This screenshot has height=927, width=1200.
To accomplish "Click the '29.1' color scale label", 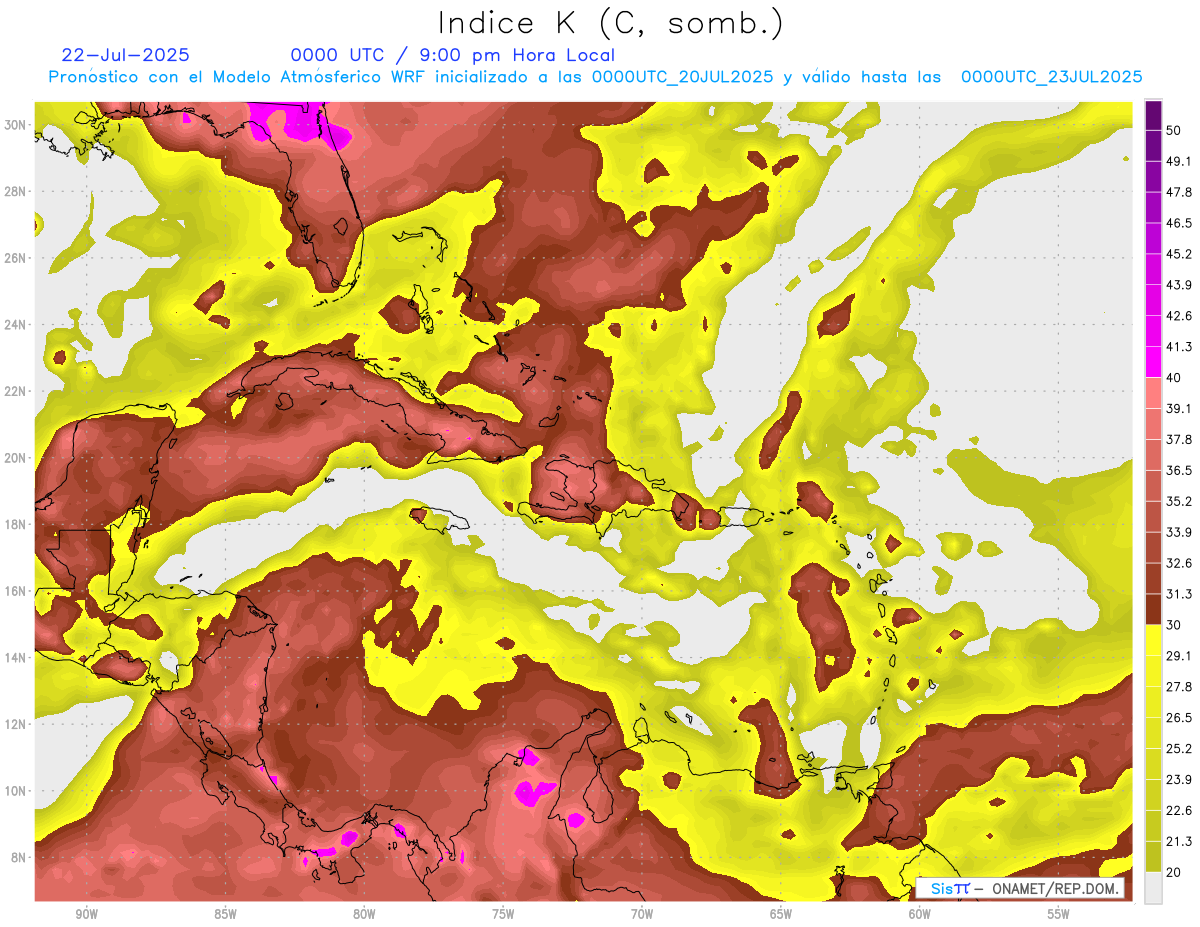I will point(1178,656).
